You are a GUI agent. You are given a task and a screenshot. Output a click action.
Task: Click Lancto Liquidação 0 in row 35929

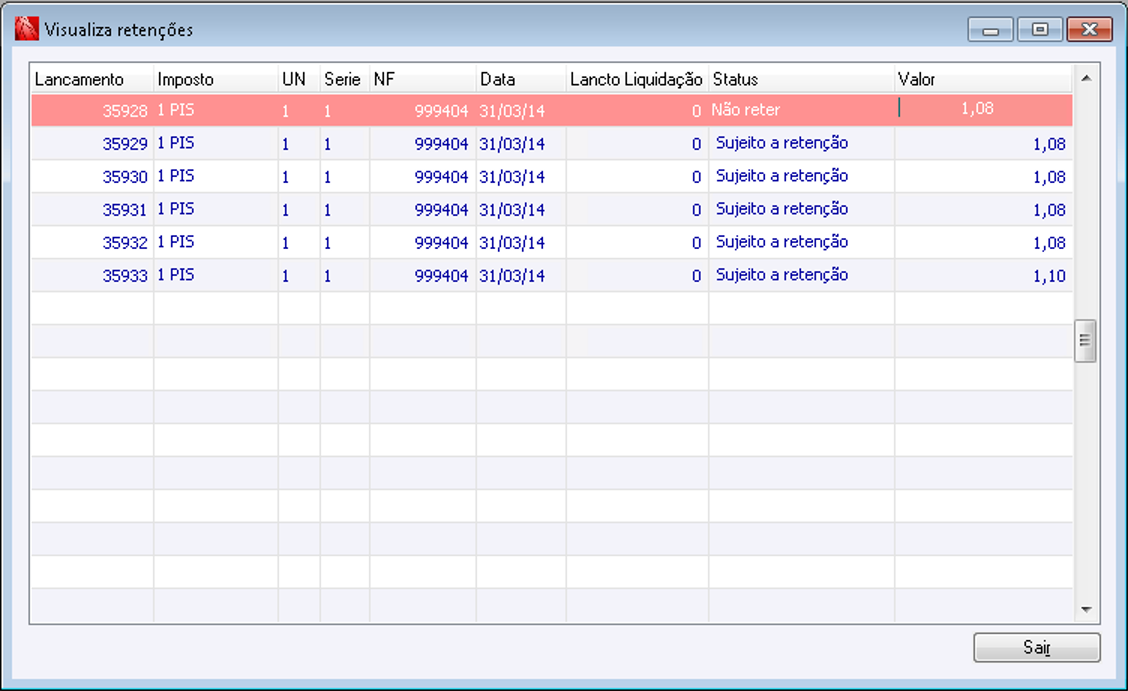(x=696, y=144)
